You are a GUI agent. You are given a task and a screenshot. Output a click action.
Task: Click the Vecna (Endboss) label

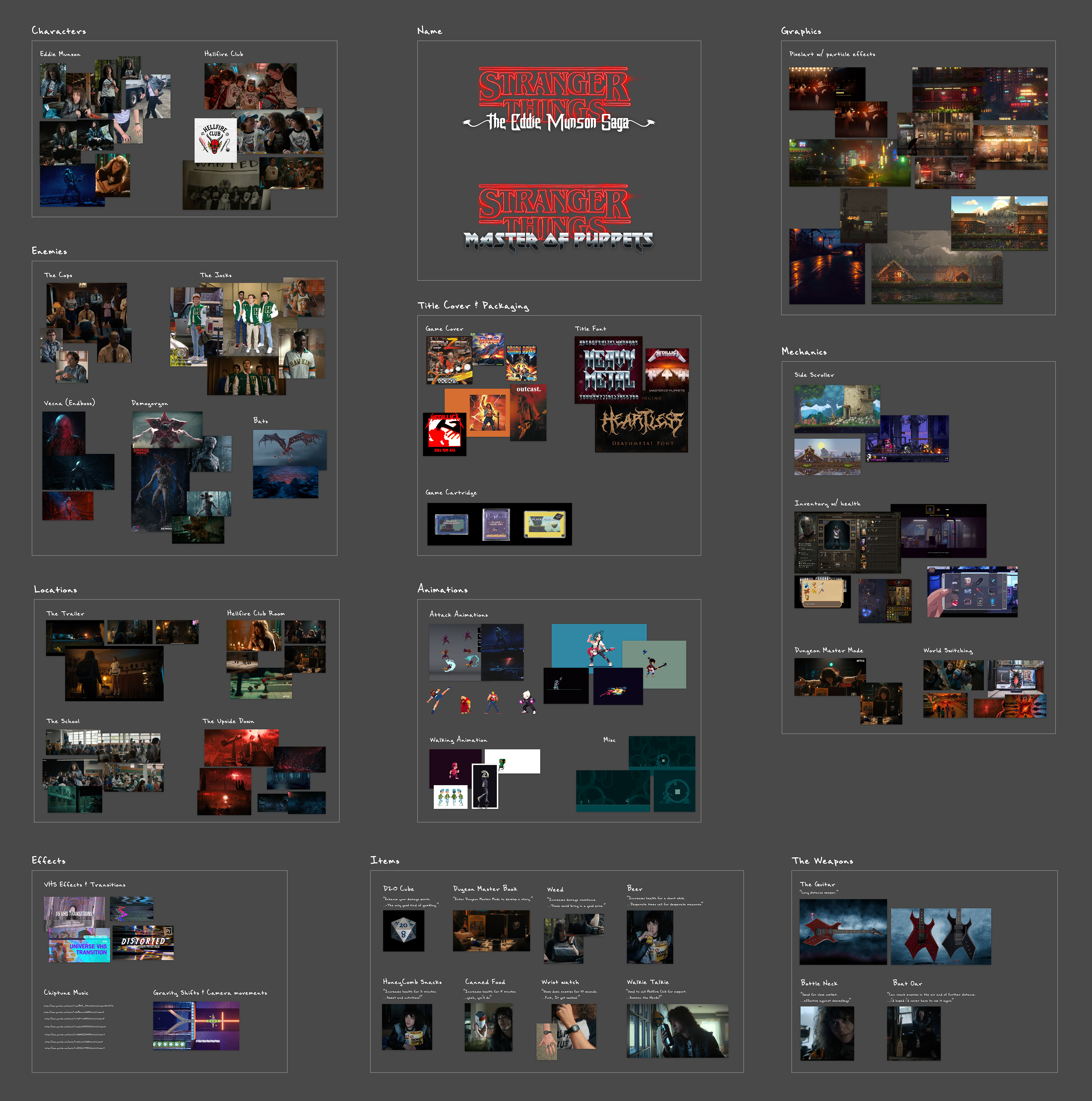click(x=70, y=403)
